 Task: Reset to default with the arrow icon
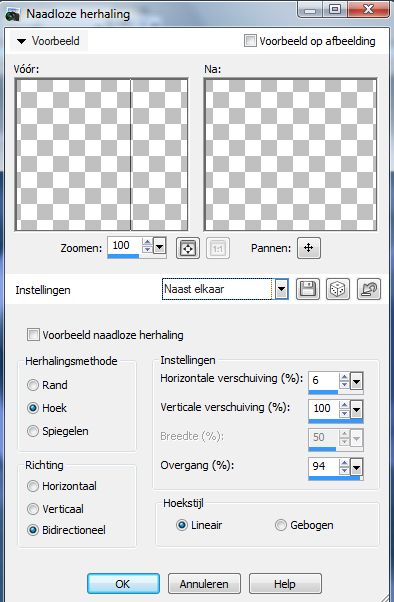369,289
